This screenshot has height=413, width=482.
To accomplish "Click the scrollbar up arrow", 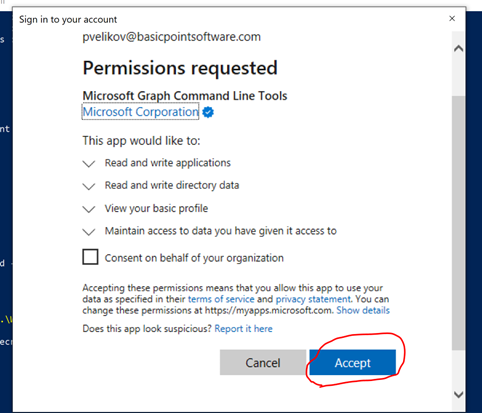I will tap(459, 49).
